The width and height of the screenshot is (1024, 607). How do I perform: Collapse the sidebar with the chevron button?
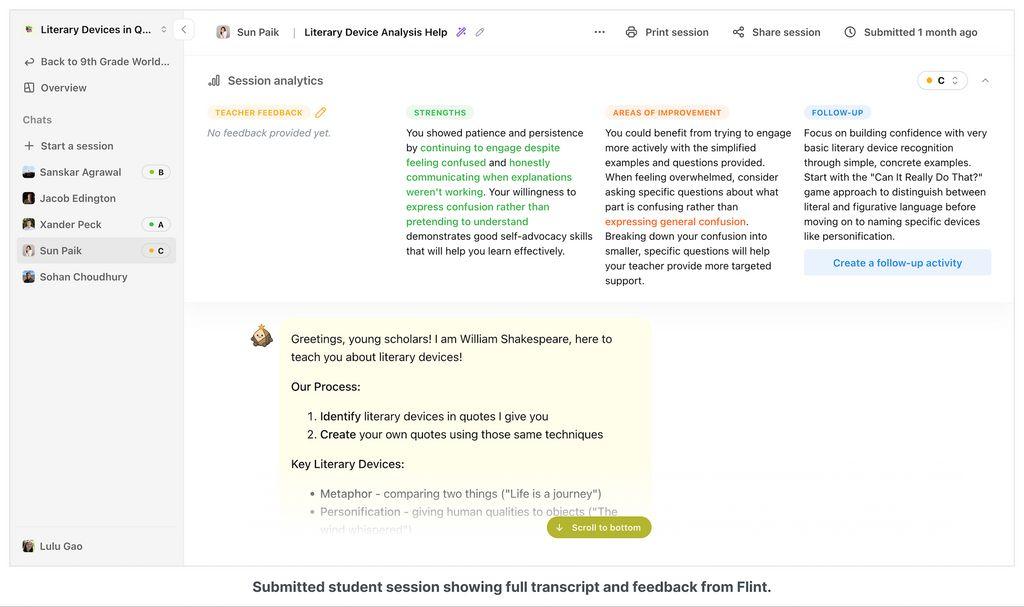click(x=184, y=29)
